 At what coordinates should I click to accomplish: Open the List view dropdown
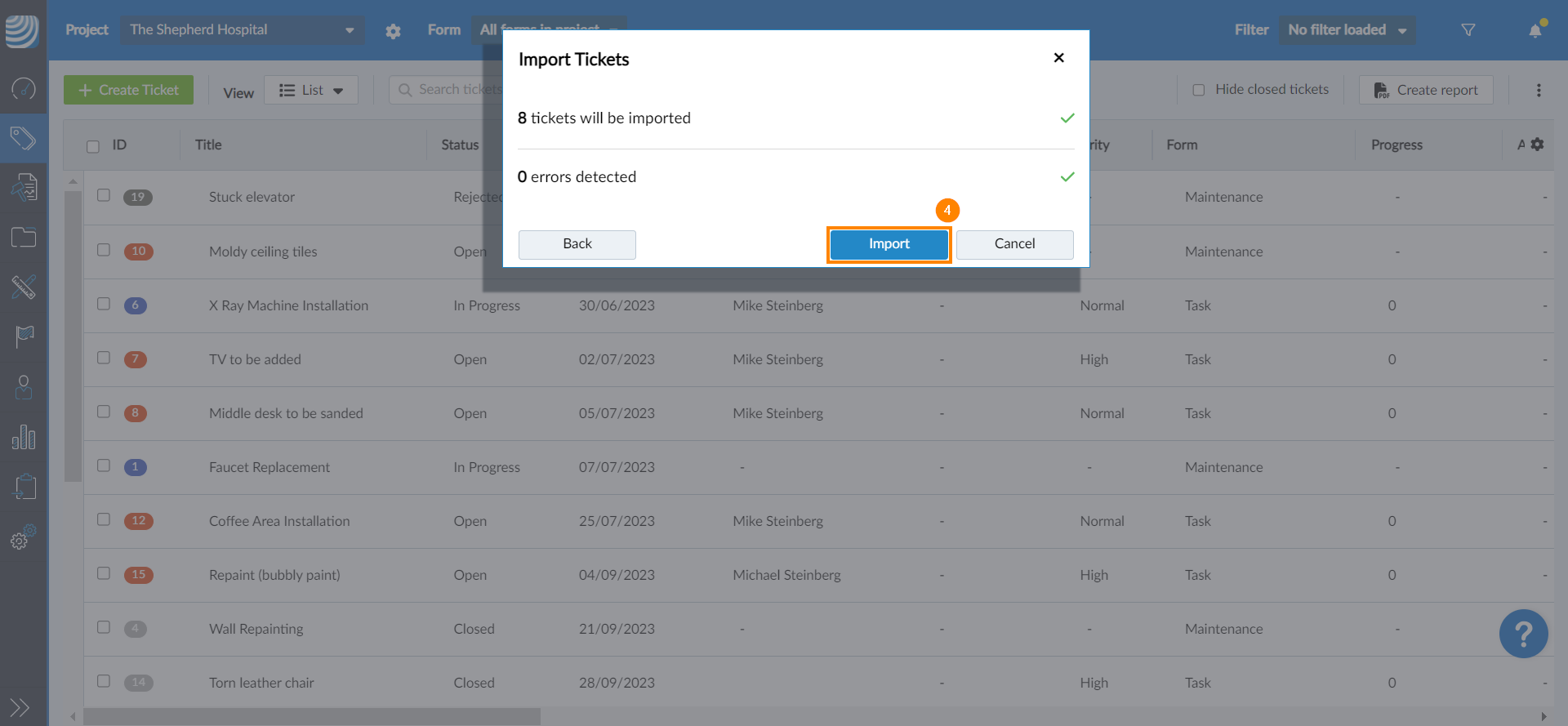311,90
